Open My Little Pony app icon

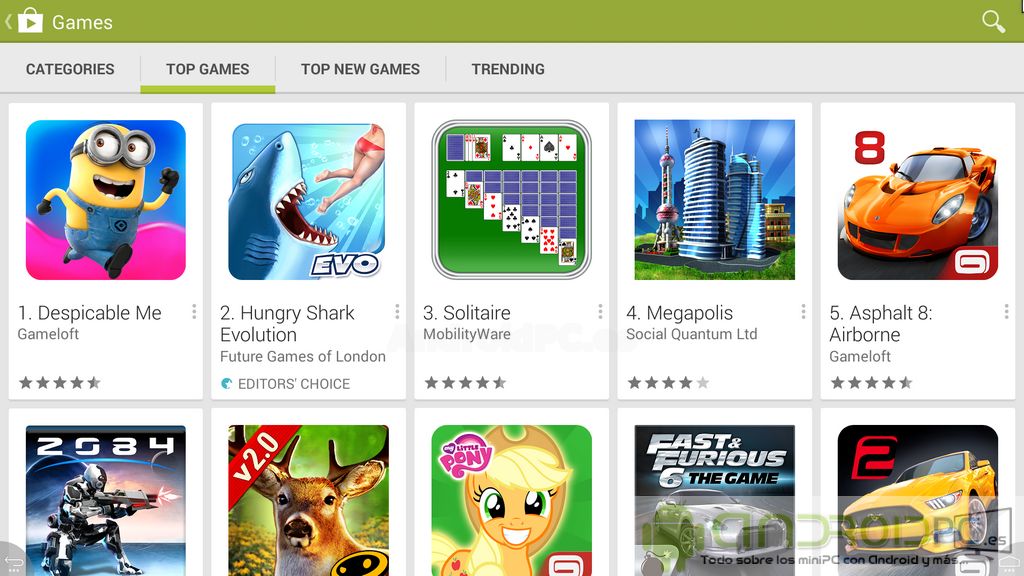tap(511, 500)
